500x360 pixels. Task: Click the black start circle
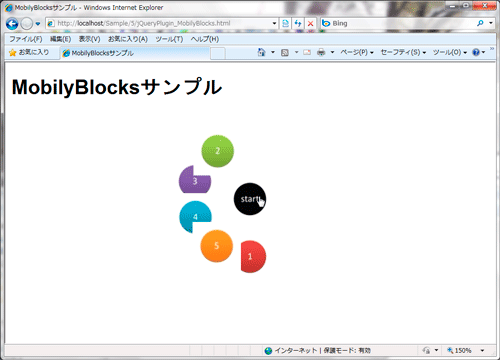250,199
